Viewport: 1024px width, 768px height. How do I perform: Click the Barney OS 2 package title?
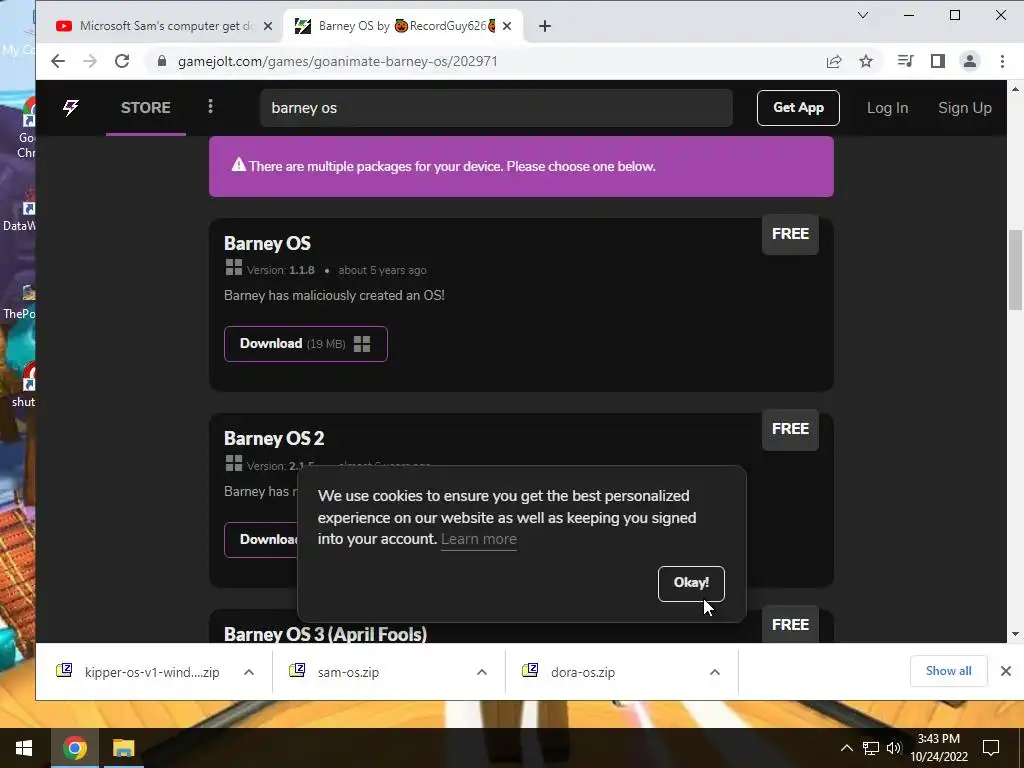click(x=274, y=438)
